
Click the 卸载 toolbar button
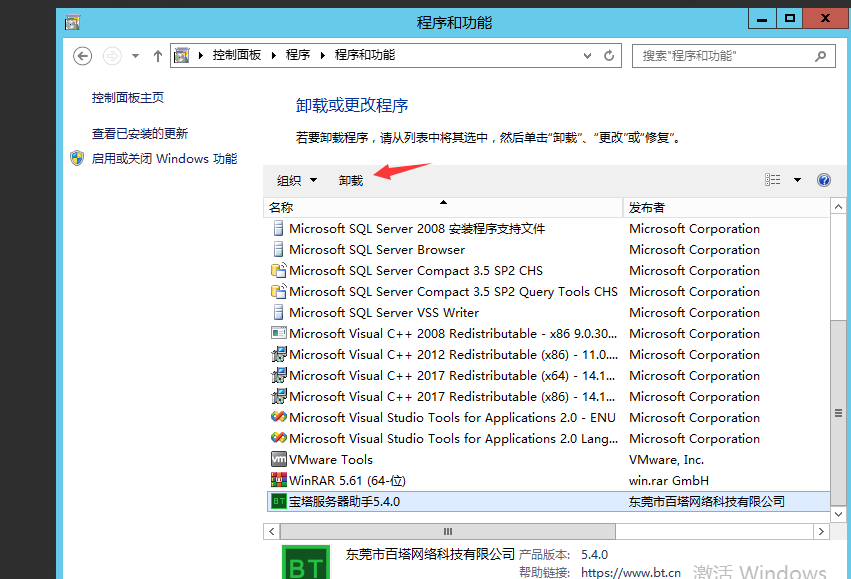351,181
